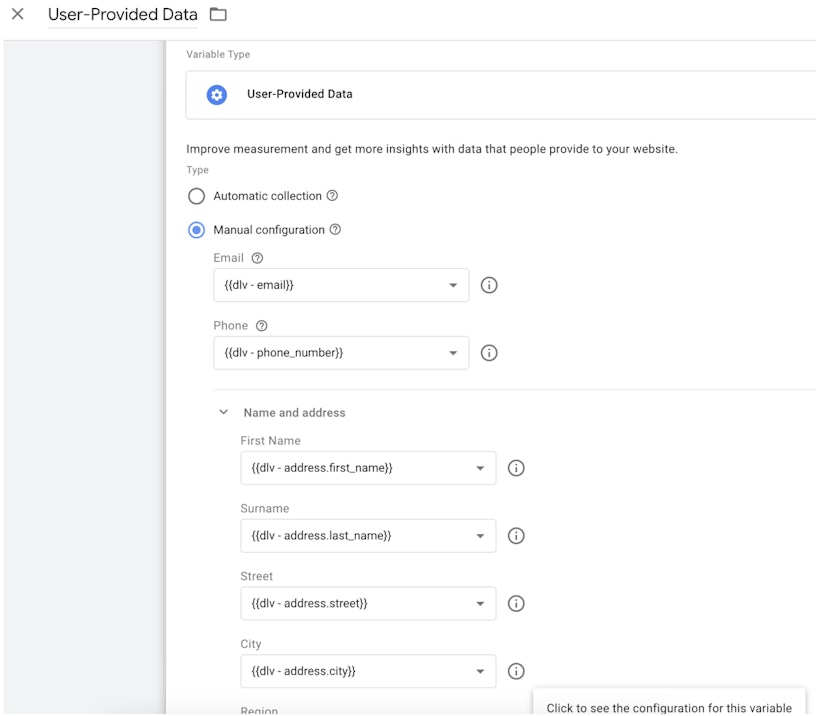Open help icon next to Automatic collection

pyautogui.click(x=332, y=196)
